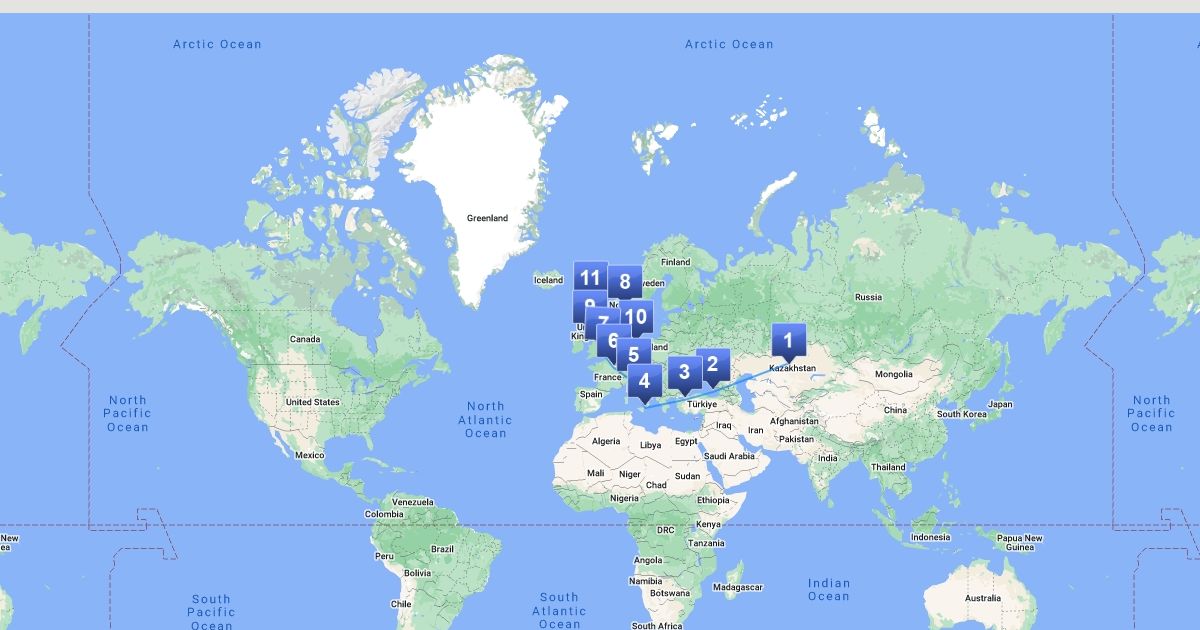This screenshot has height=630, width=1200.
Task: Open map marker number 6
Action: click(611, 340)
